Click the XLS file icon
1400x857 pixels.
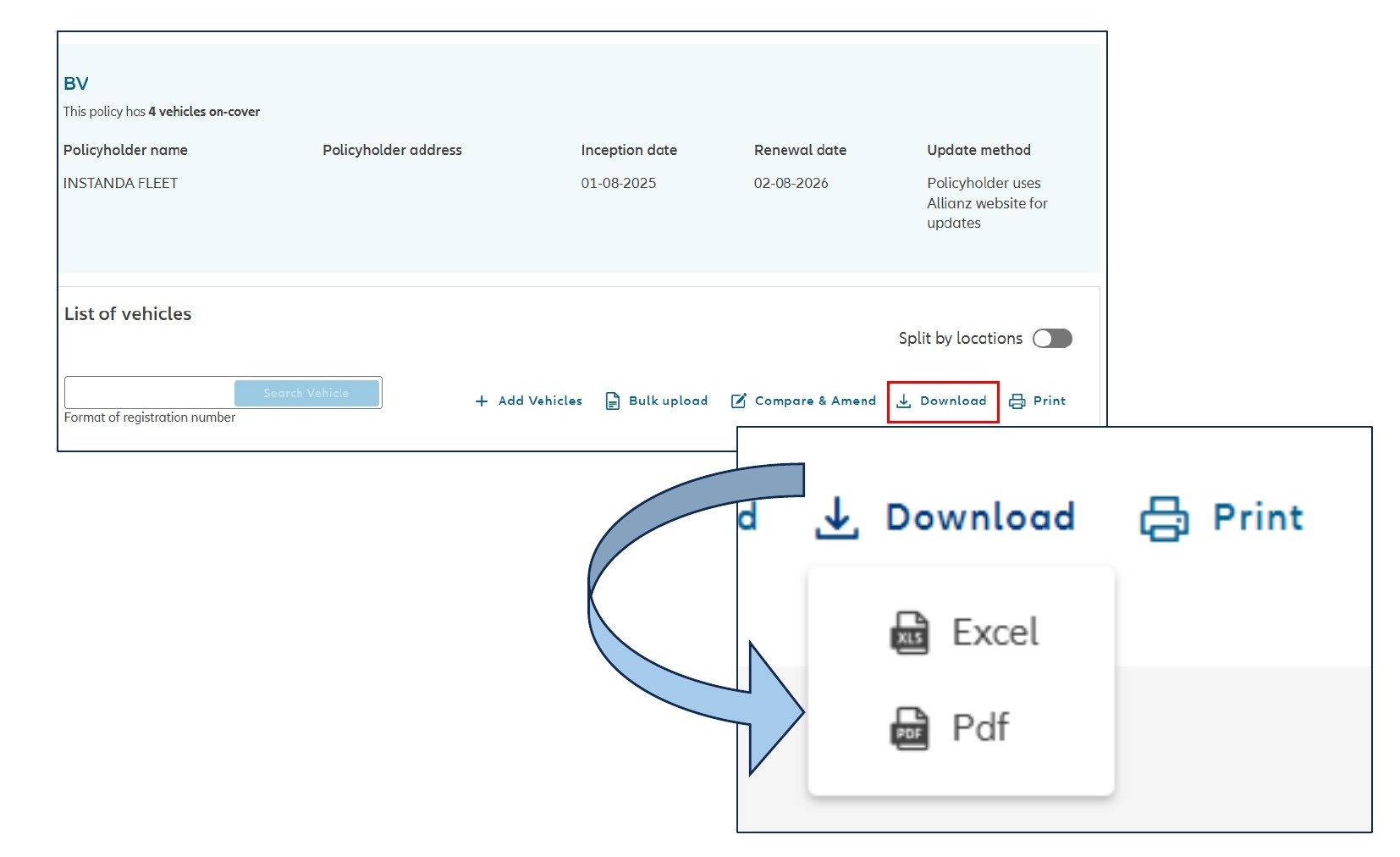click(910, 633)
